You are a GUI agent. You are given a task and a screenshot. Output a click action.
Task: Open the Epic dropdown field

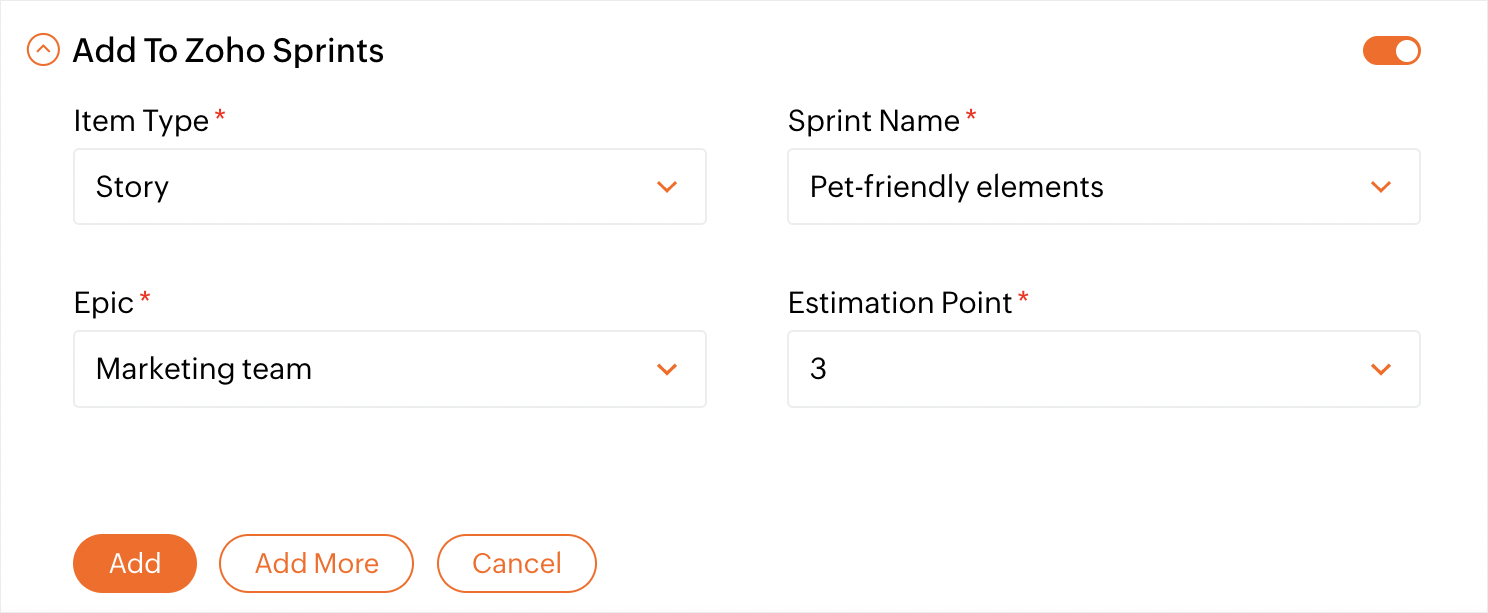click(389, 369)
